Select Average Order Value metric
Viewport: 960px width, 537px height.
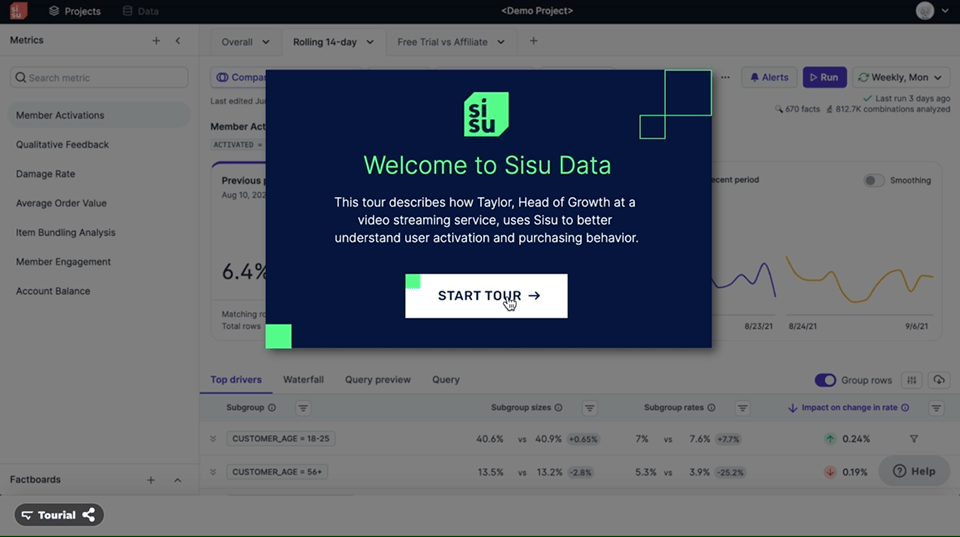coord(61,203)
